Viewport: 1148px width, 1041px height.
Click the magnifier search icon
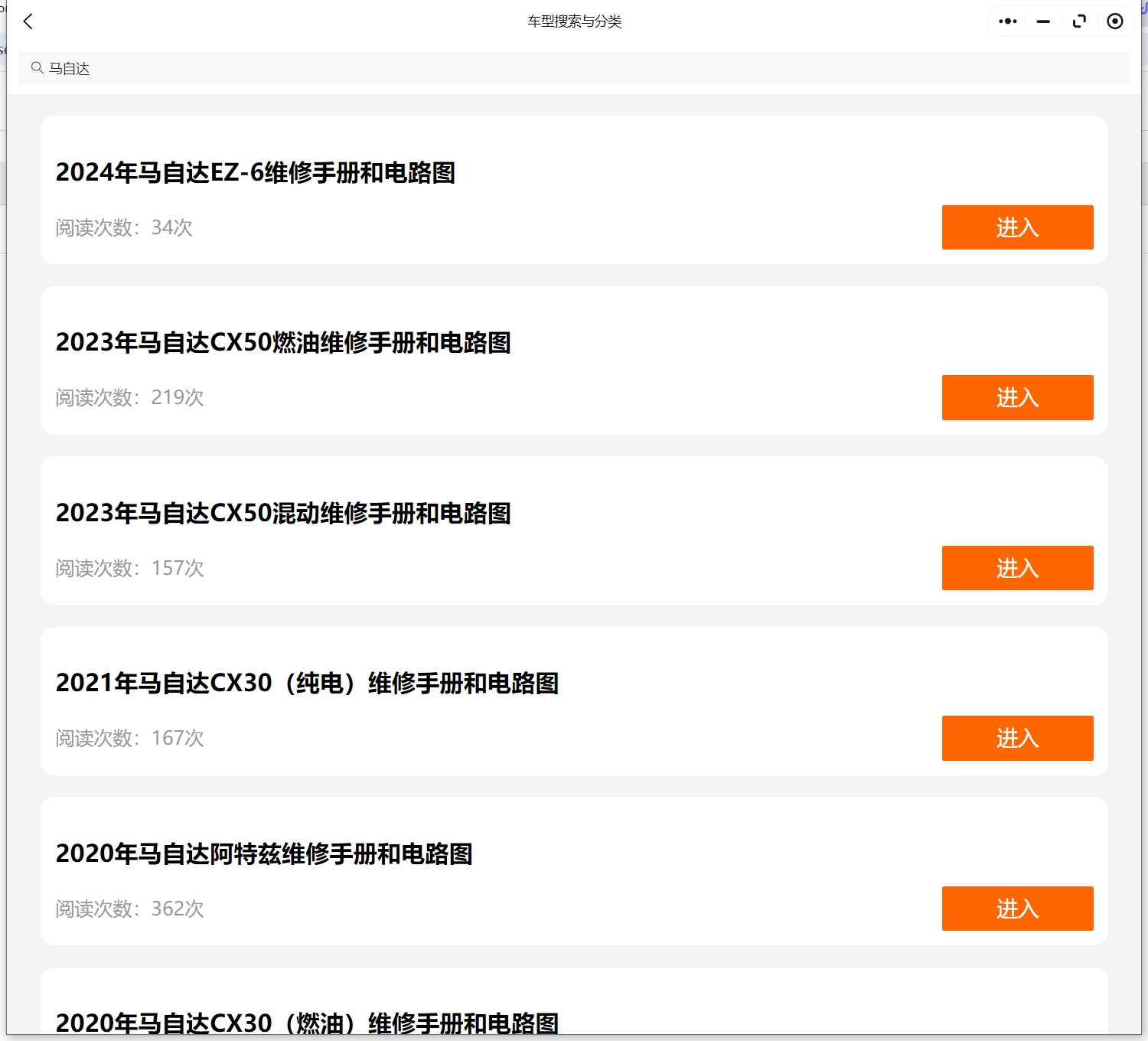[x=37, y=68]
